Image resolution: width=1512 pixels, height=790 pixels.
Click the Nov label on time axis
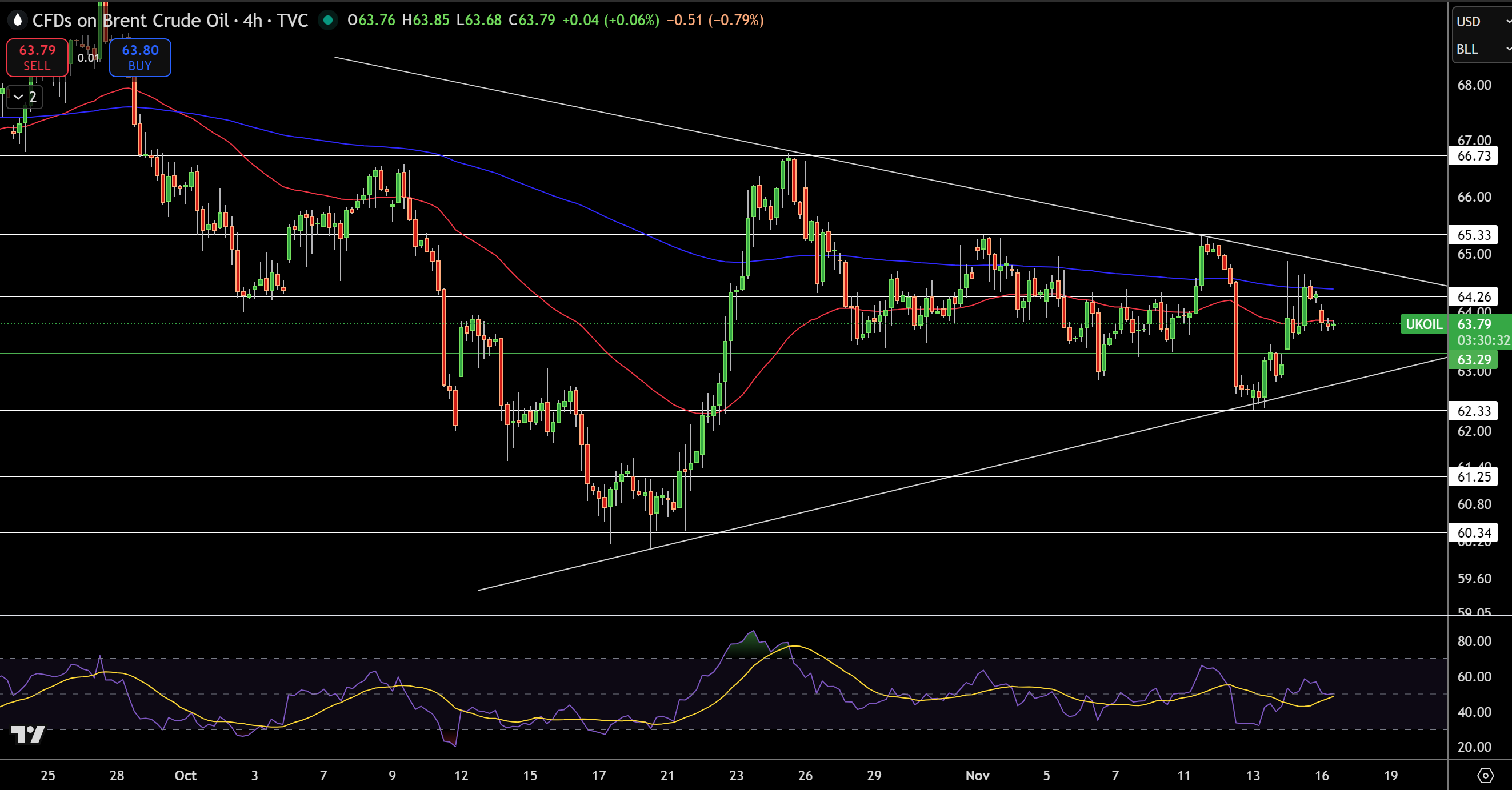click(x=977, y=775)
